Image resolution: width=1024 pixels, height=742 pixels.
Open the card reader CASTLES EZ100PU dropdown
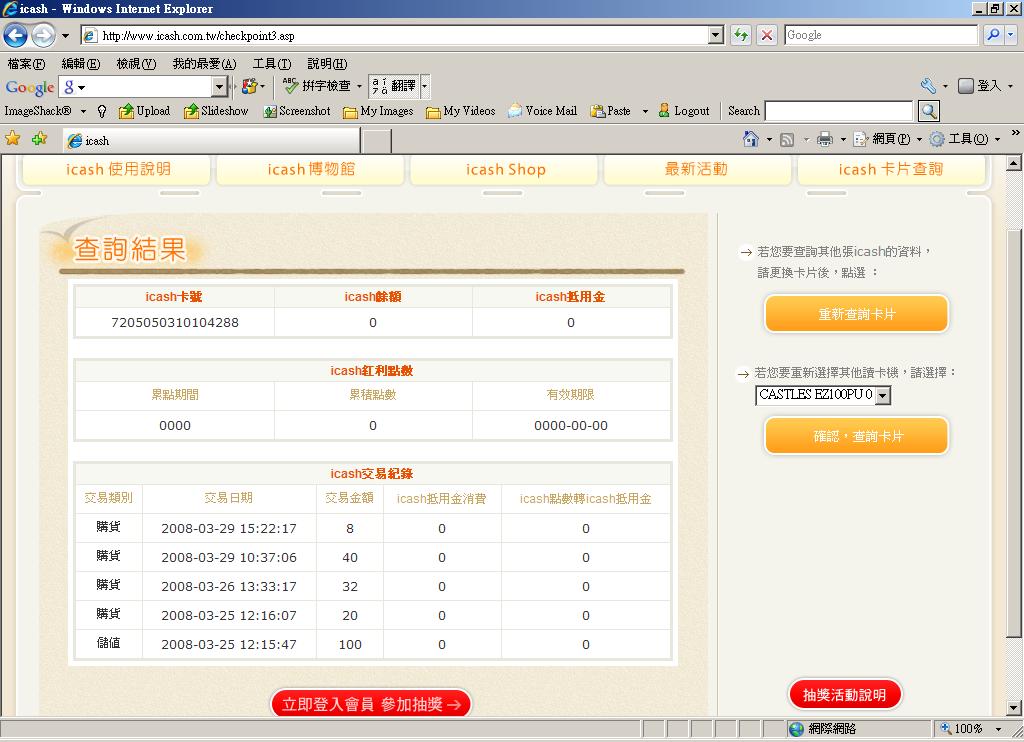tap(883, 395)
